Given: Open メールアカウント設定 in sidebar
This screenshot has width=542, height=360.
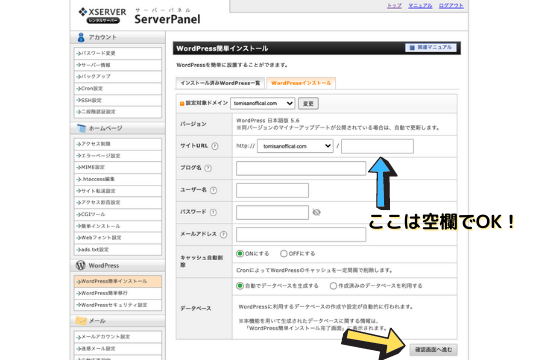Looking at the screenshot, I should click(118, 337).
